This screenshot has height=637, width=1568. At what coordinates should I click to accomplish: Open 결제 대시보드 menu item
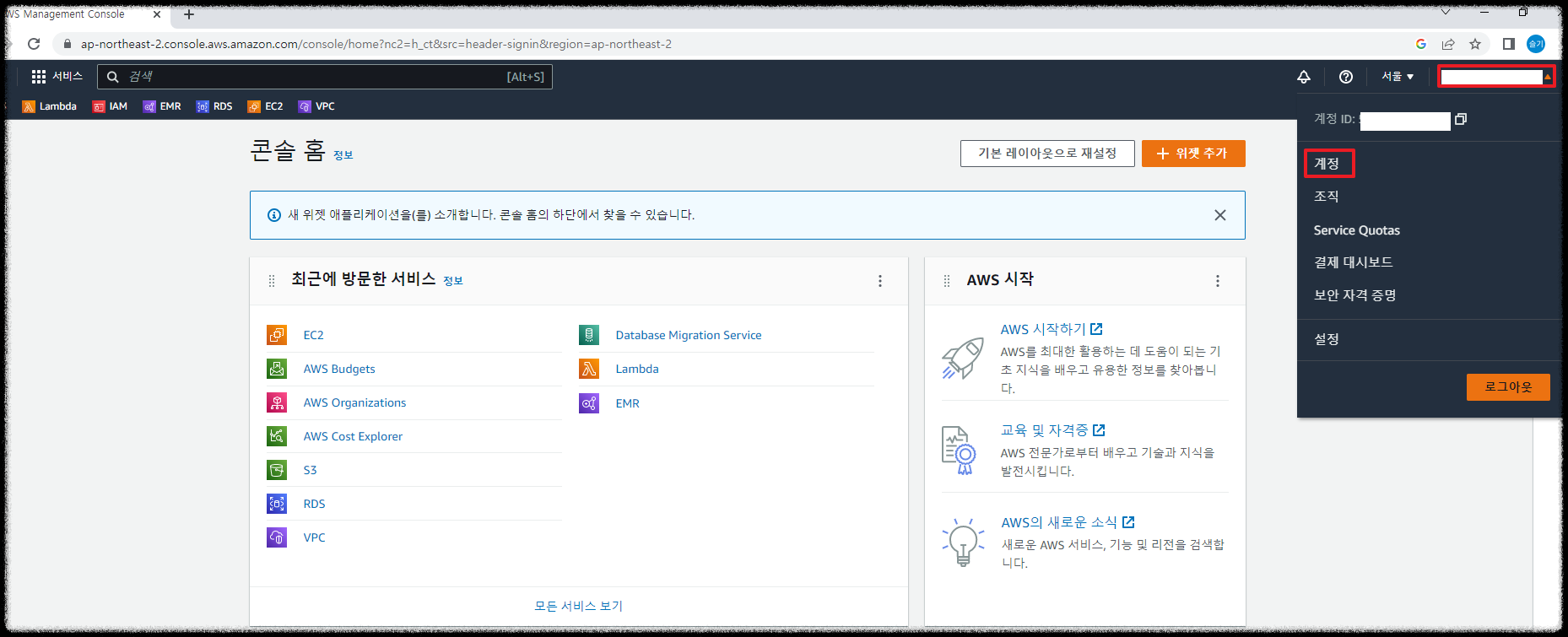click(x=1354, y=262)
